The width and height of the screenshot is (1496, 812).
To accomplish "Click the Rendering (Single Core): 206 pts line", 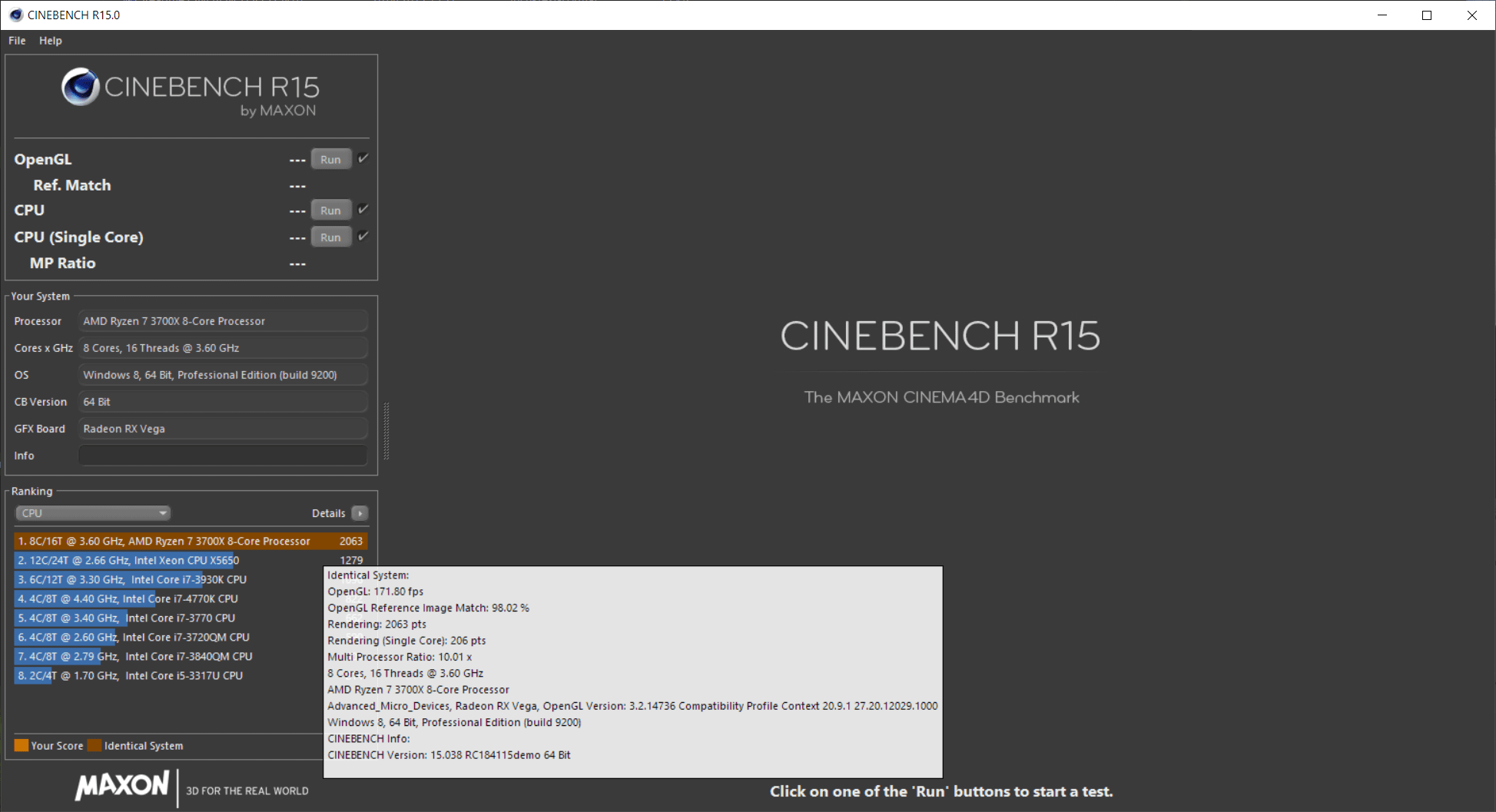I will click(x=407, y=641).
